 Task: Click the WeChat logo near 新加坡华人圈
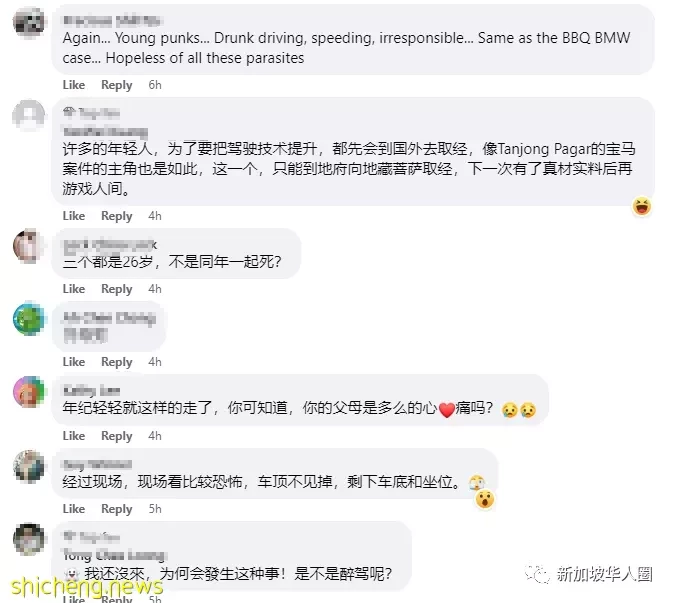click(x=537, y=574)
